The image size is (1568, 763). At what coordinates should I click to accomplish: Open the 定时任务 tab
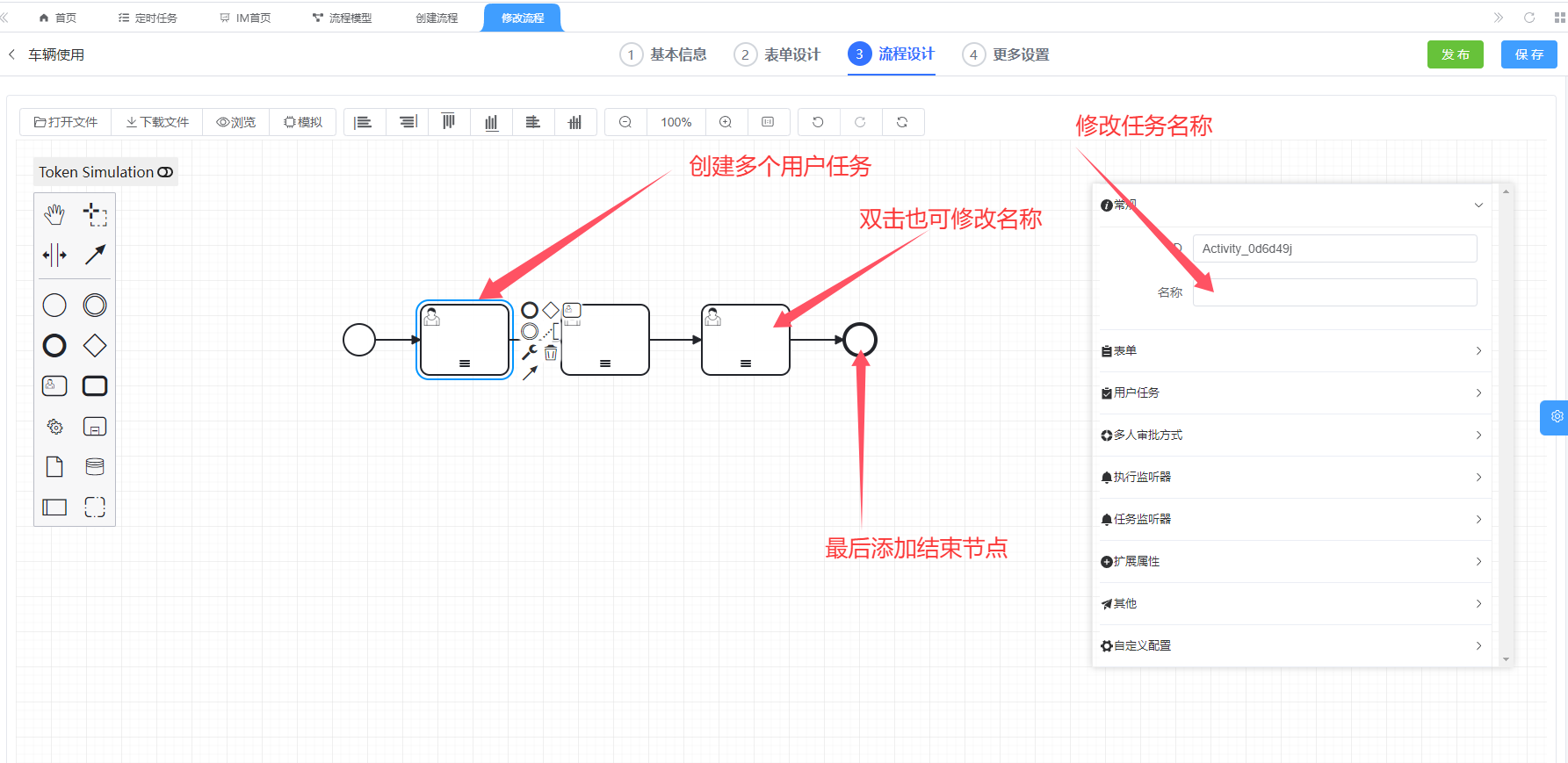[x=148, y=18]
